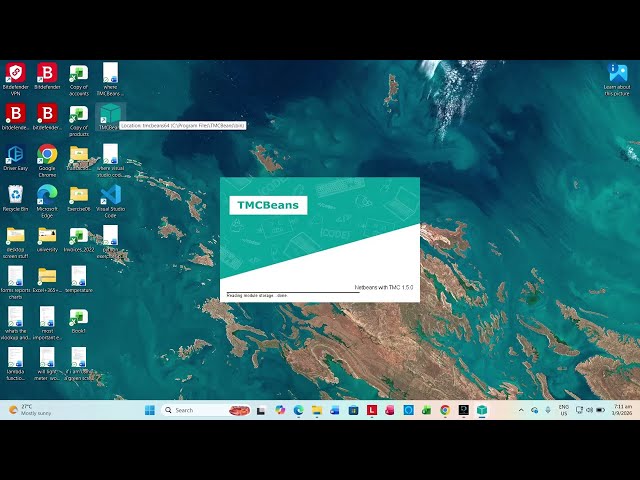Click the splash screen loading progress bar
The height and width of the screenshot is (480, 640).
tap(293, 292)
